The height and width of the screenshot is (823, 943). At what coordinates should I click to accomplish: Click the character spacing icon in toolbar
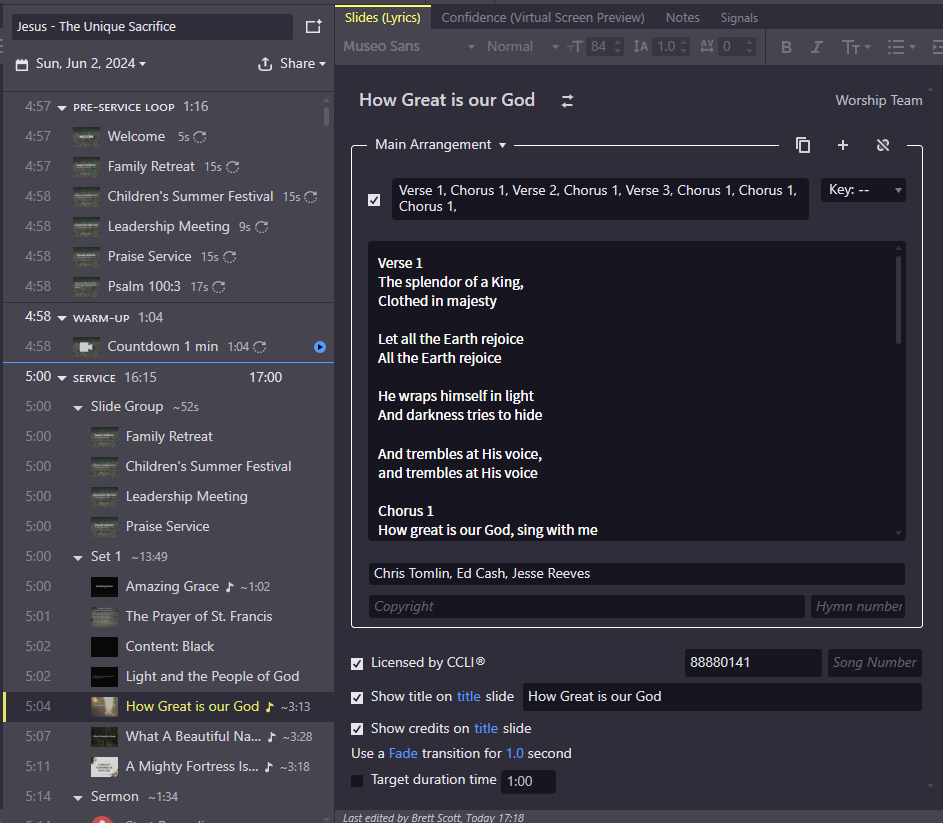(x=707, y=47)
